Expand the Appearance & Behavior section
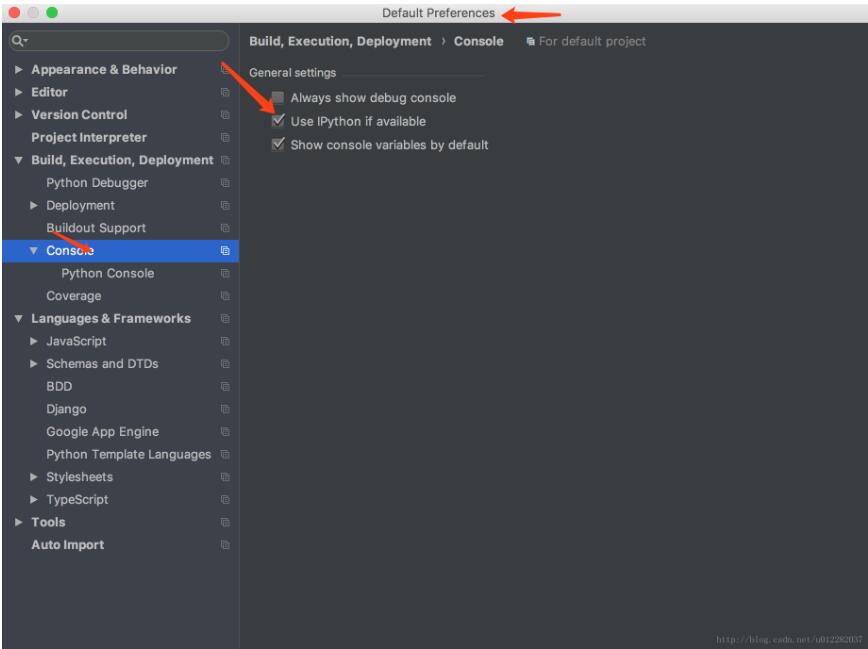The height and width of the screenshot is (649, 868). coord(18,70)
